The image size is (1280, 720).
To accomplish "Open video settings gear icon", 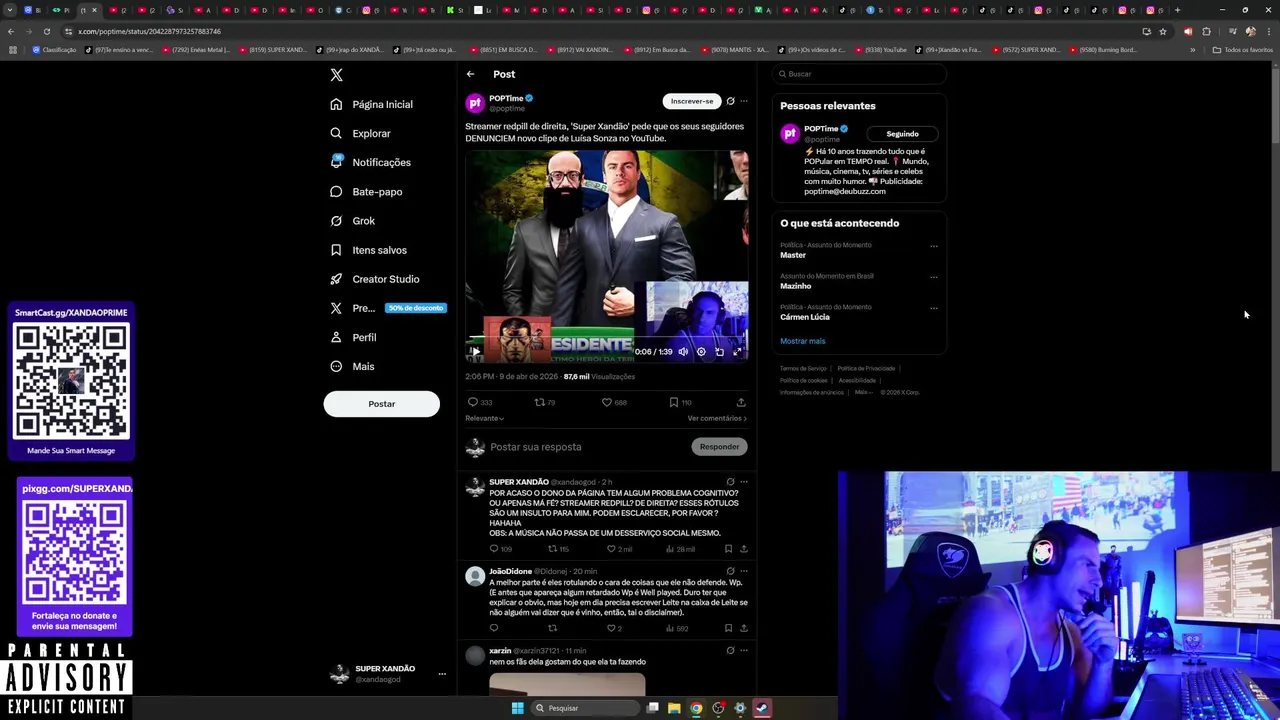I will [701, 352].
